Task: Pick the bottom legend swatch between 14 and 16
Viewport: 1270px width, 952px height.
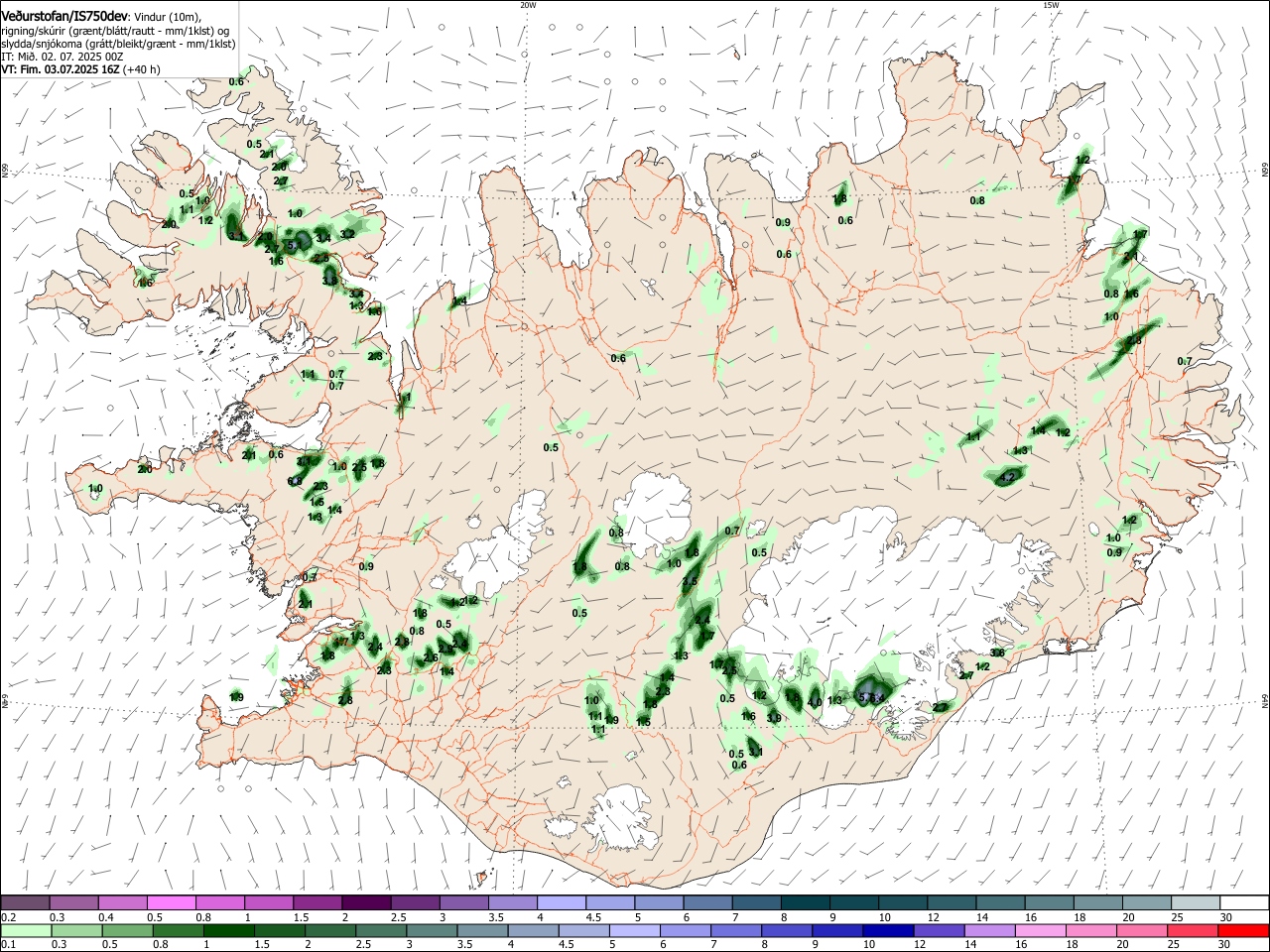Action: point(988,930)
